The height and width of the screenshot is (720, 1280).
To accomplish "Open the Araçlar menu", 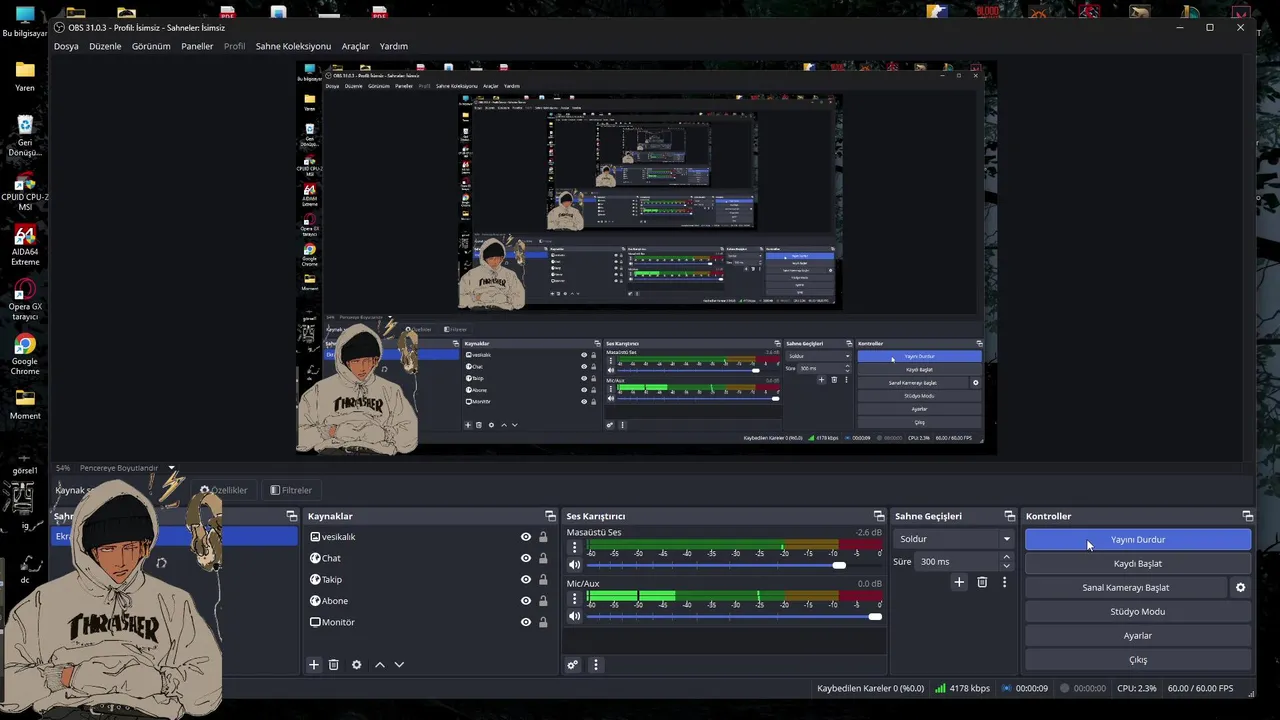I will 355,46.
